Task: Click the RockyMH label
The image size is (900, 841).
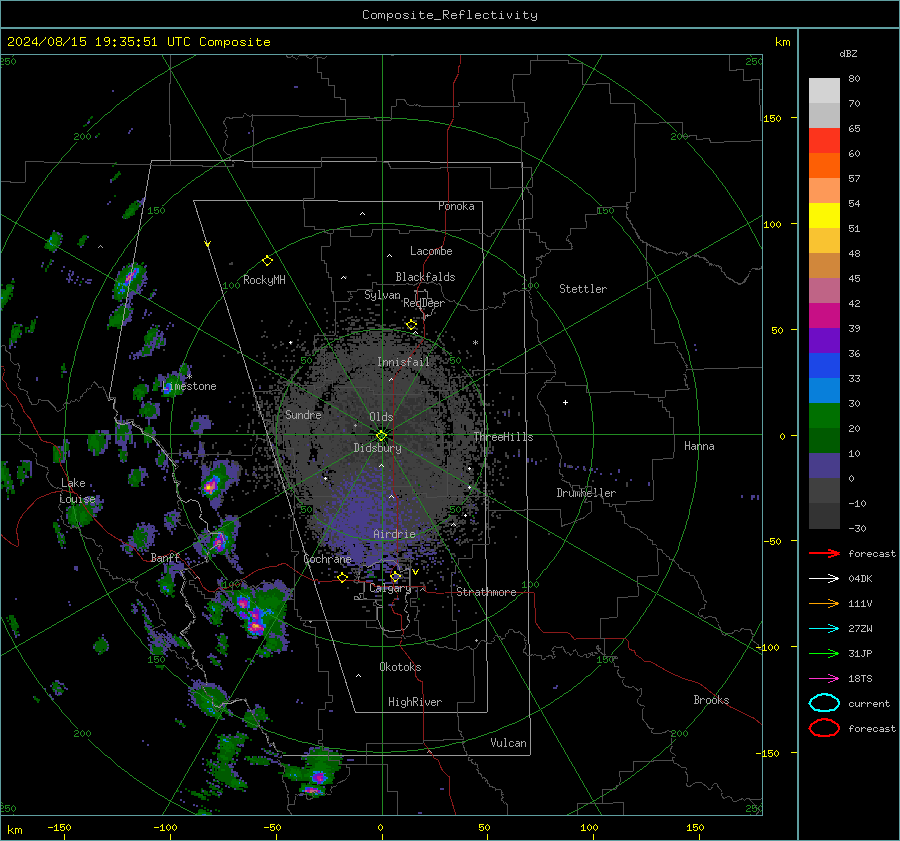Action: point(264,280)
